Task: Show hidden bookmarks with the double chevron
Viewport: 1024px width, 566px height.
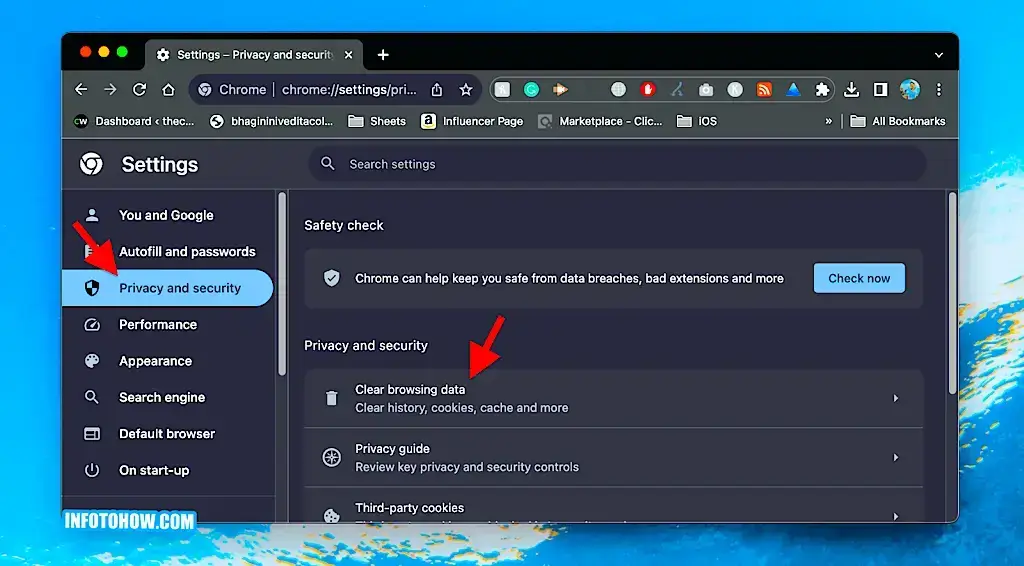Action: pos(829,121)
